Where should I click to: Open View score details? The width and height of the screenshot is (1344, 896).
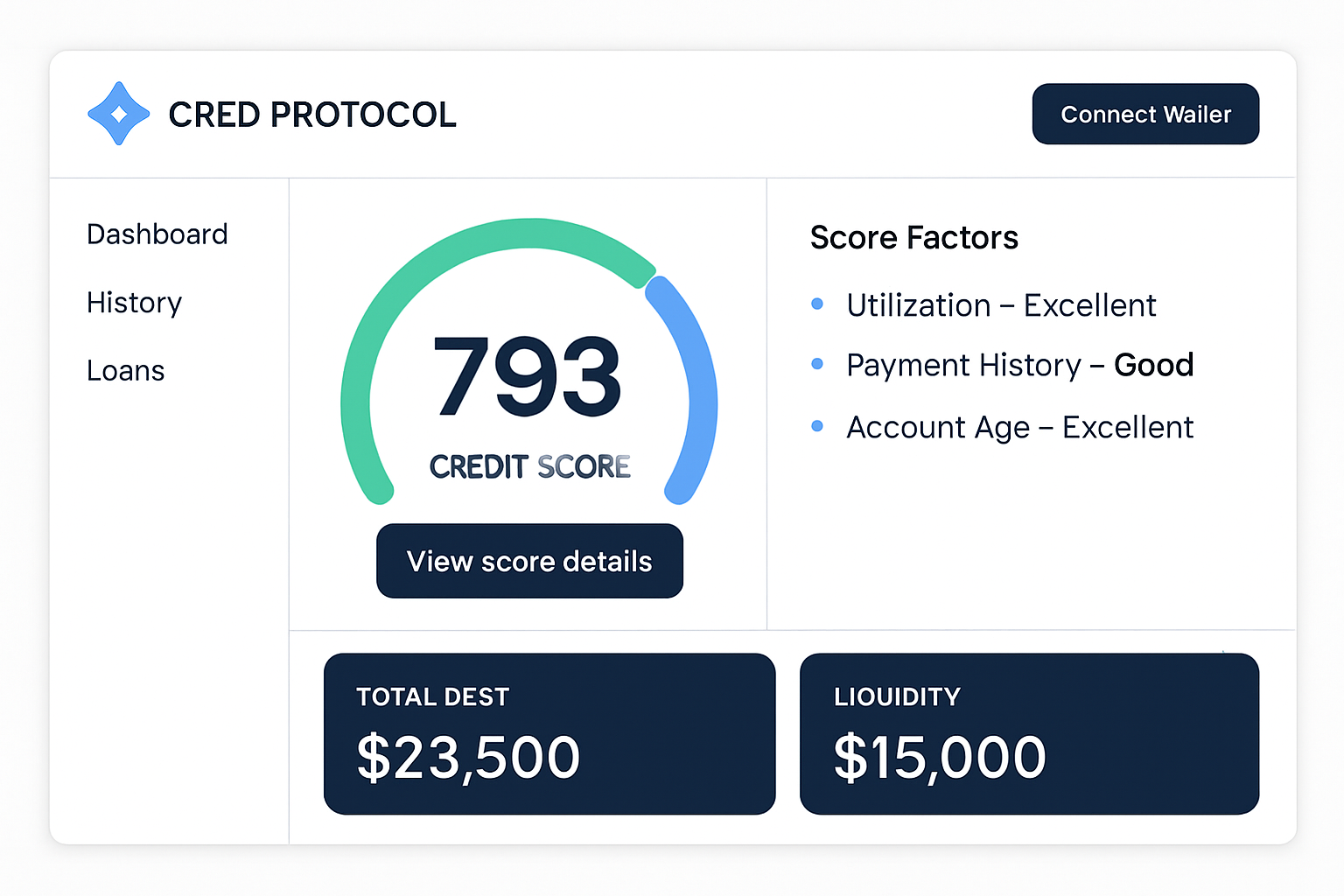point(528,561)
